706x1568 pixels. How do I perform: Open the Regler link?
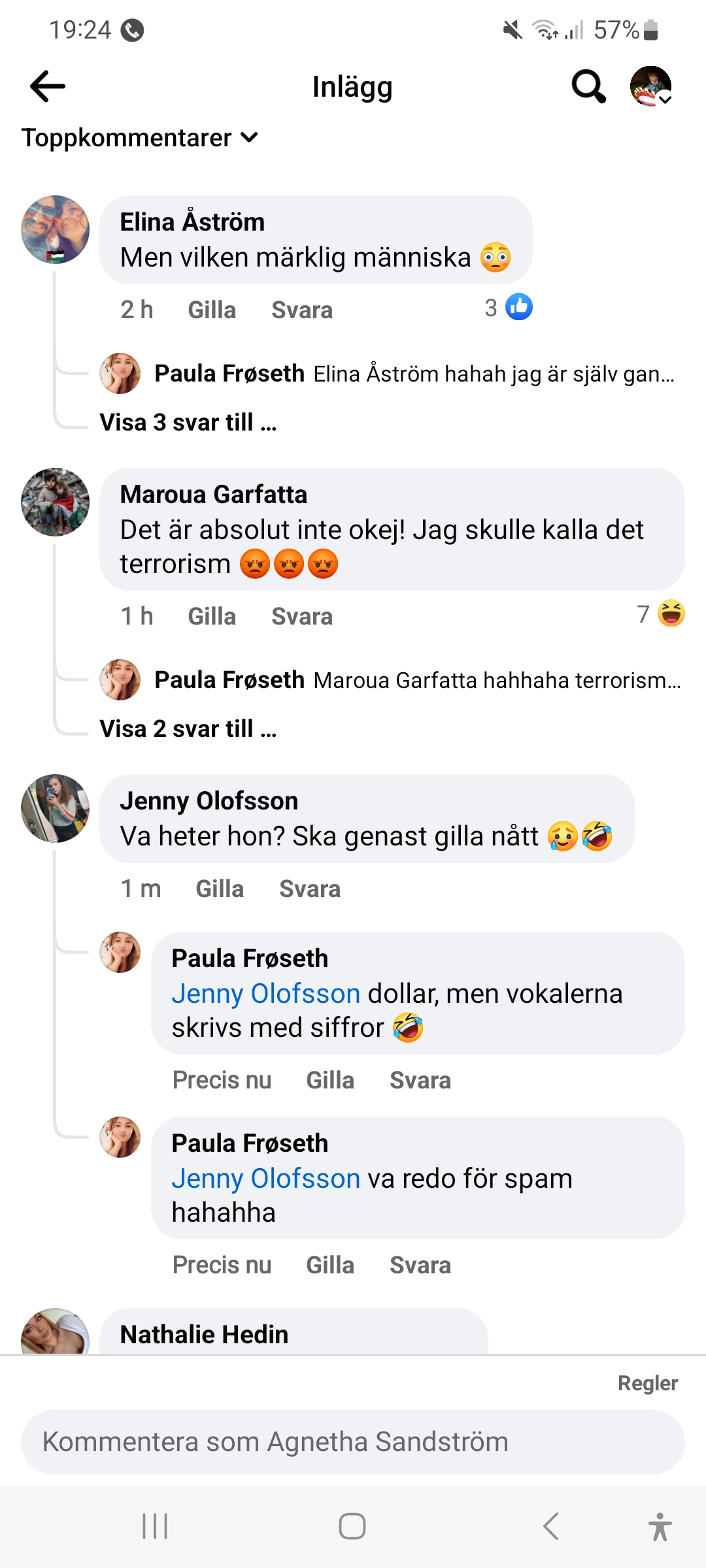coord(647,1383)
